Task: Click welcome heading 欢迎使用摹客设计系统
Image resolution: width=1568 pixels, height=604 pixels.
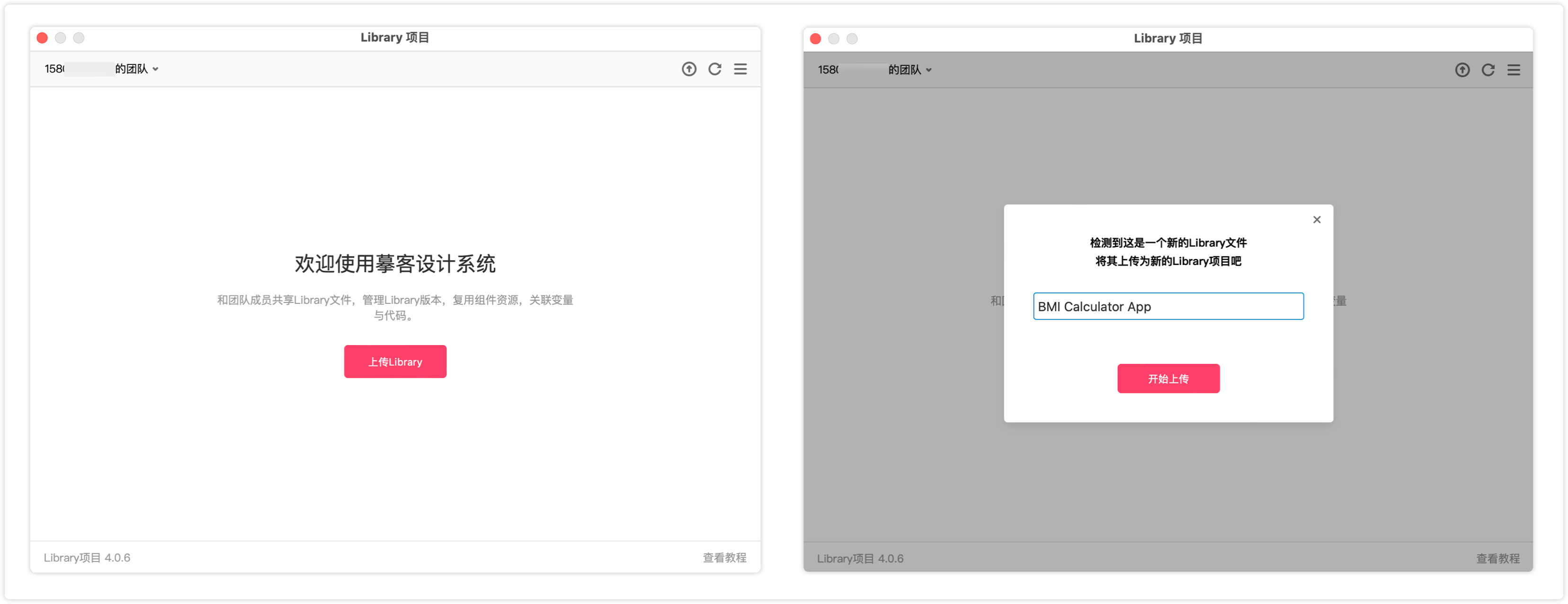Action: pyautogui.click(x=395, y=264)
